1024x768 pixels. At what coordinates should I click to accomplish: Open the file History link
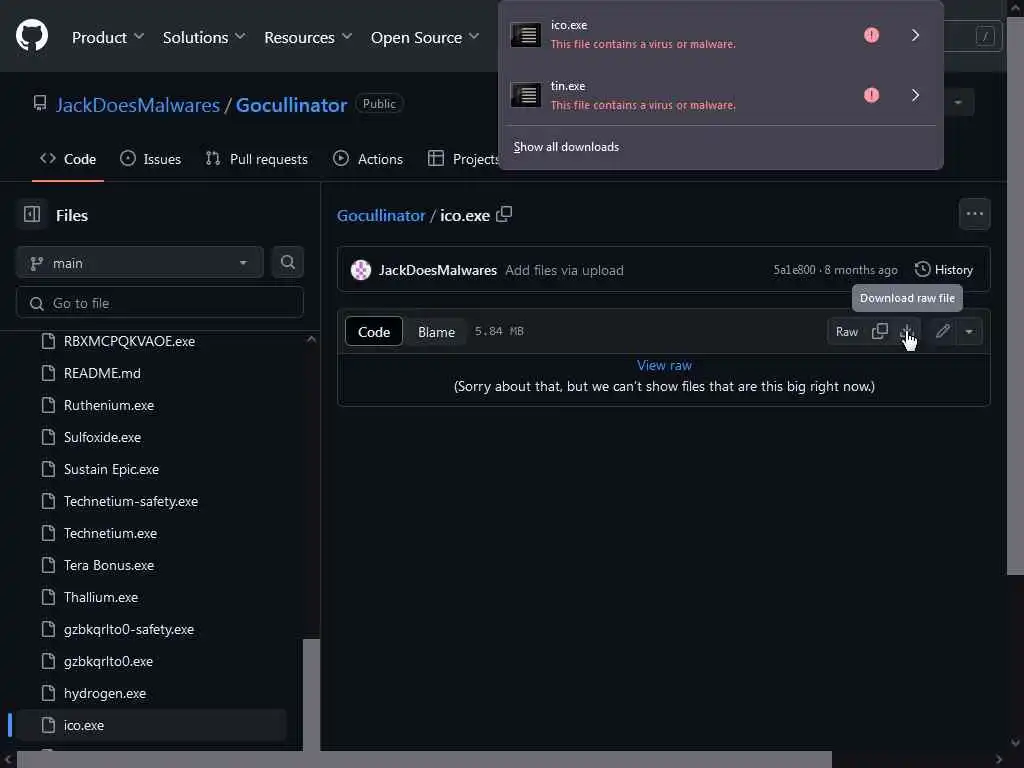pyautogui.click(x=944, y=270)
